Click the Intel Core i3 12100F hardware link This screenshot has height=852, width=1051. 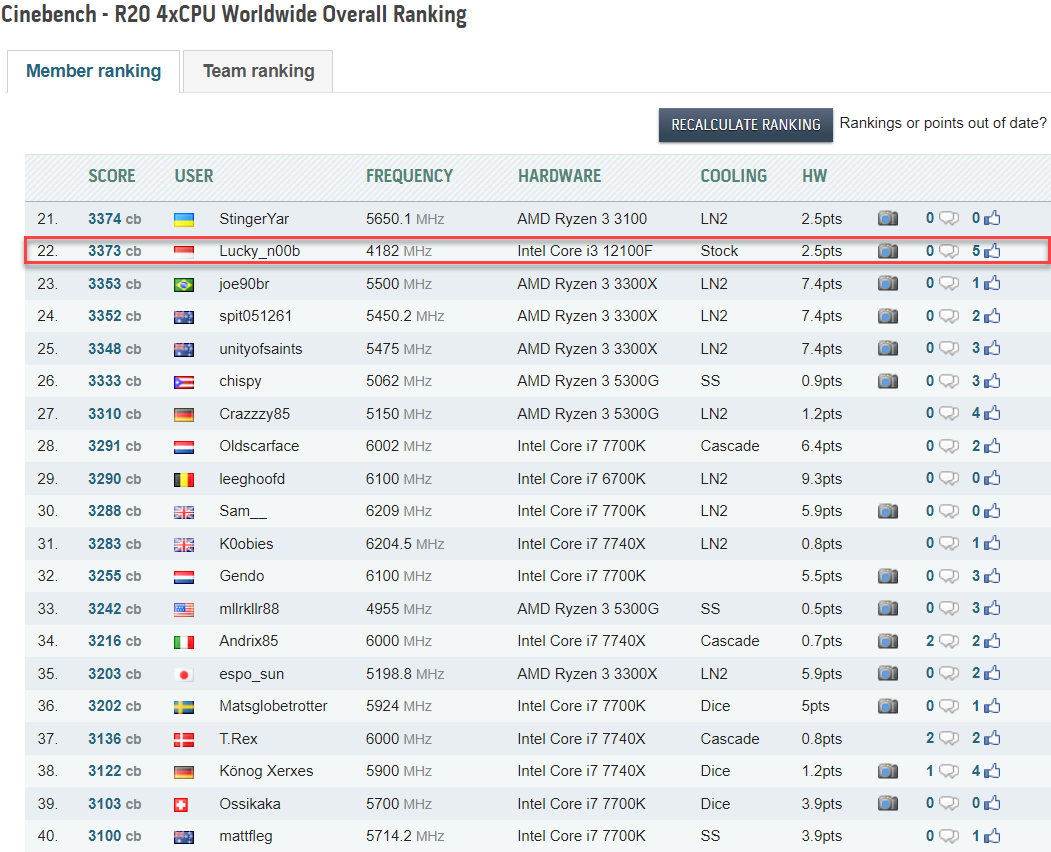pos(584,251)
